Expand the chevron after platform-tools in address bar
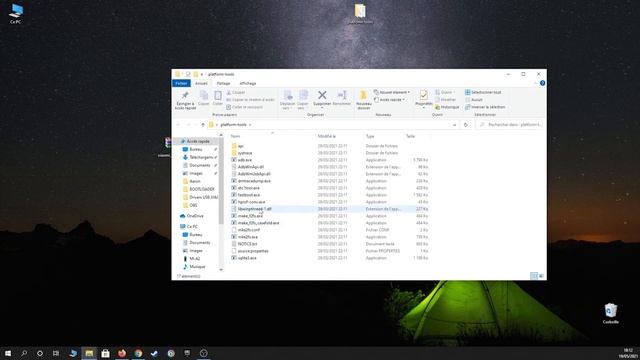Image resolution: width=640 pixels, height=360 pixels. [x=250, y=124]
